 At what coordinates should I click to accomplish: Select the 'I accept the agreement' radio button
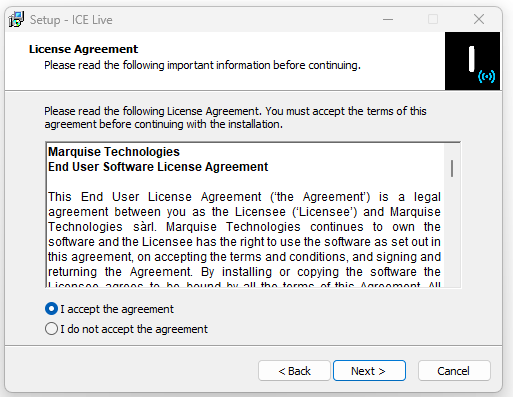click(x=51, y=309)
